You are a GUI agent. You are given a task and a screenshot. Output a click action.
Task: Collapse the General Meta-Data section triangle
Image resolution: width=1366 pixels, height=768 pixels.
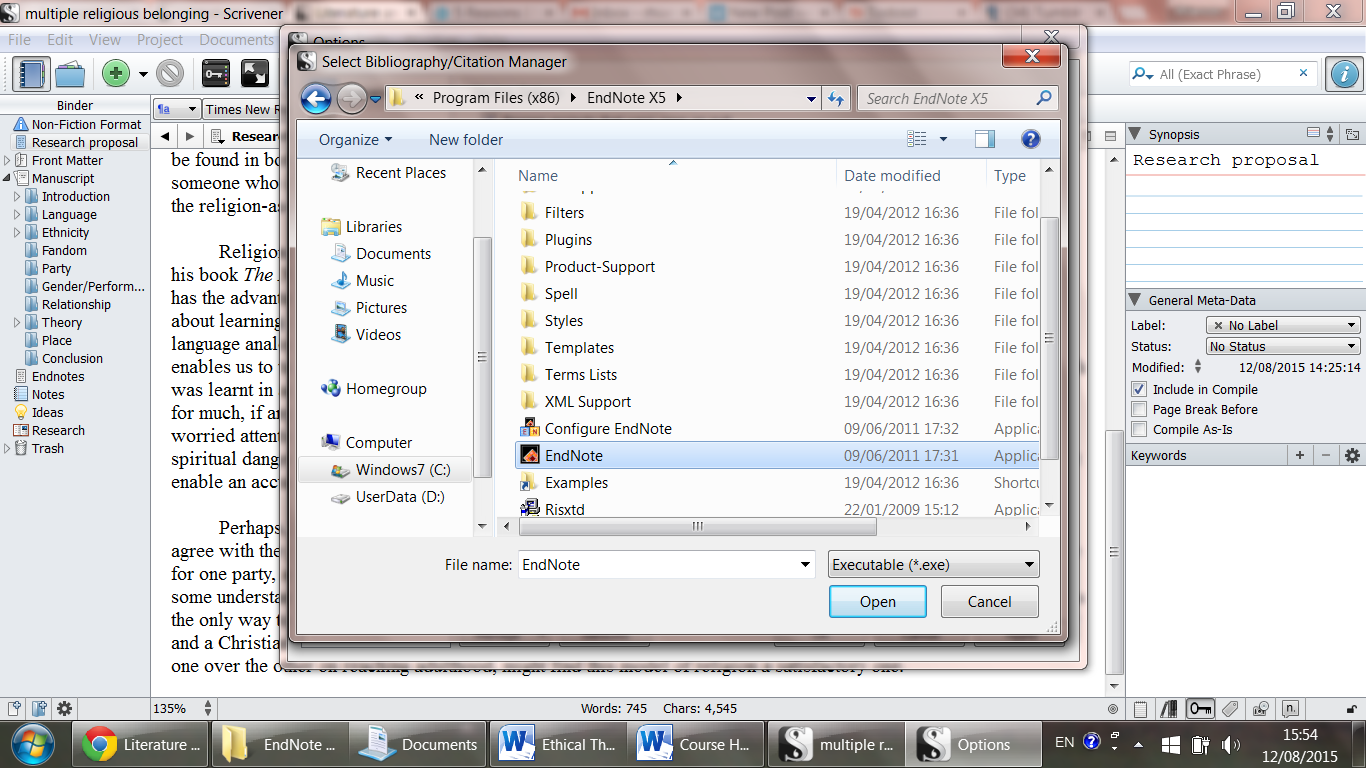(x=1135, y=300)
